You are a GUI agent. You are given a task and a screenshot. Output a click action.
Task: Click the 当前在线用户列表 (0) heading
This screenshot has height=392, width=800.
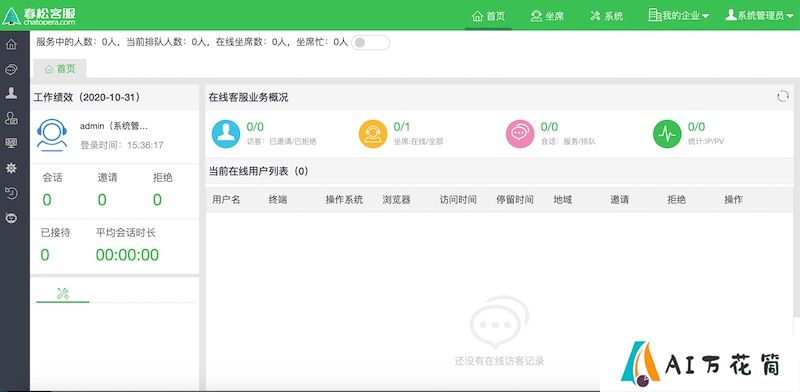tap(259, 172)
